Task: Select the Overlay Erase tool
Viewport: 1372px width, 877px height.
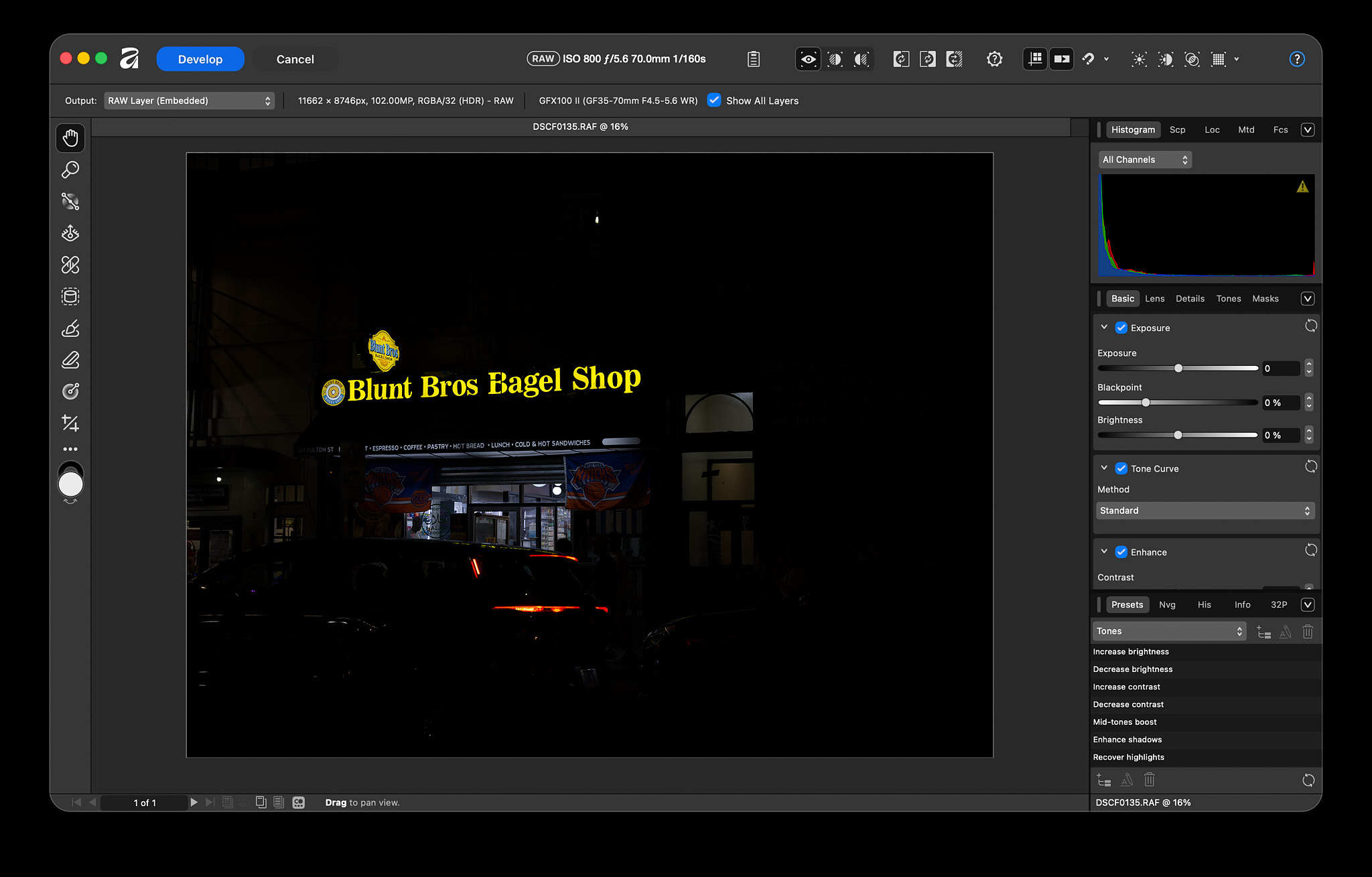Action: [70, 360]
